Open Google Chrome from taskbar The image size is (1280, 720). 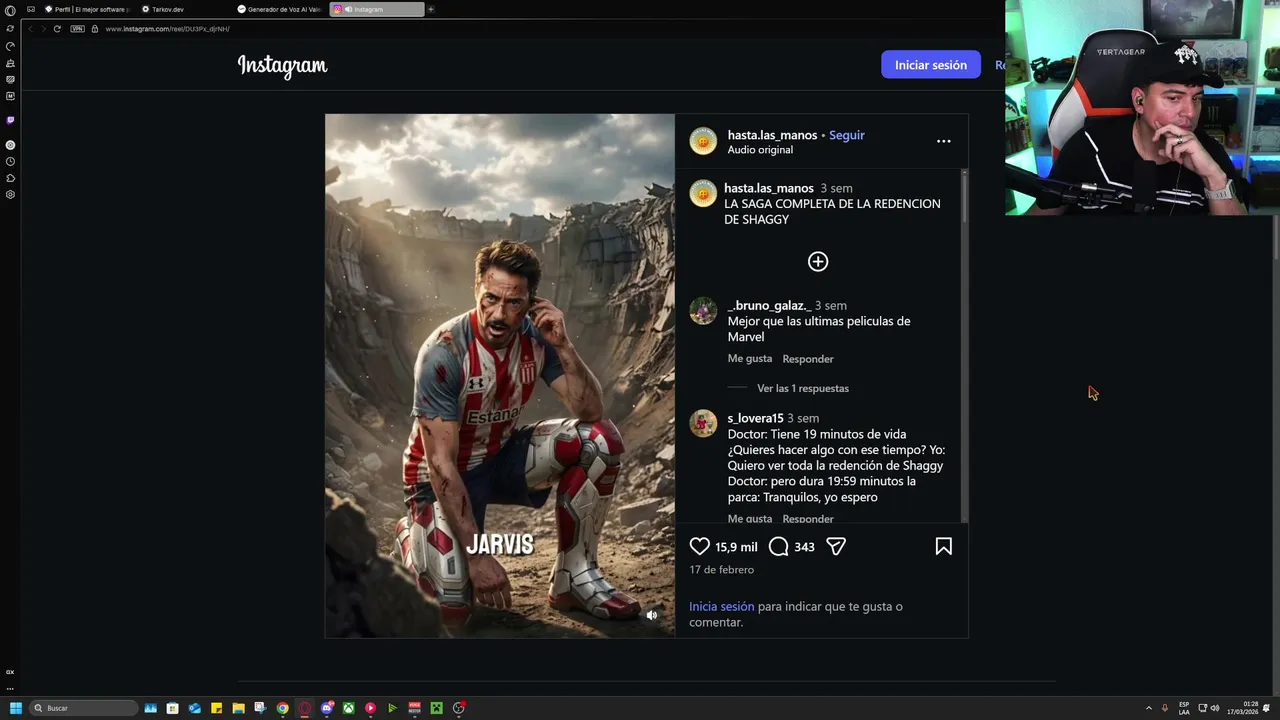point(282,708)
